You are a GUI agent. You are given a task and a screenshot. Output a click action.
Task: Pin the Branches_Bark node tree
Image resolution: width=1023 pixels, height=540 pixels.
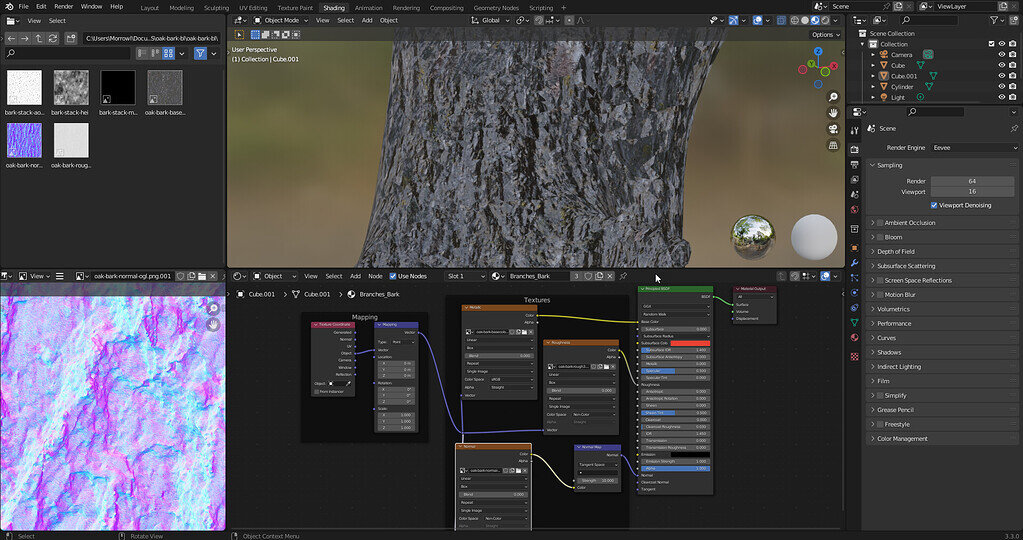[623, 276]
